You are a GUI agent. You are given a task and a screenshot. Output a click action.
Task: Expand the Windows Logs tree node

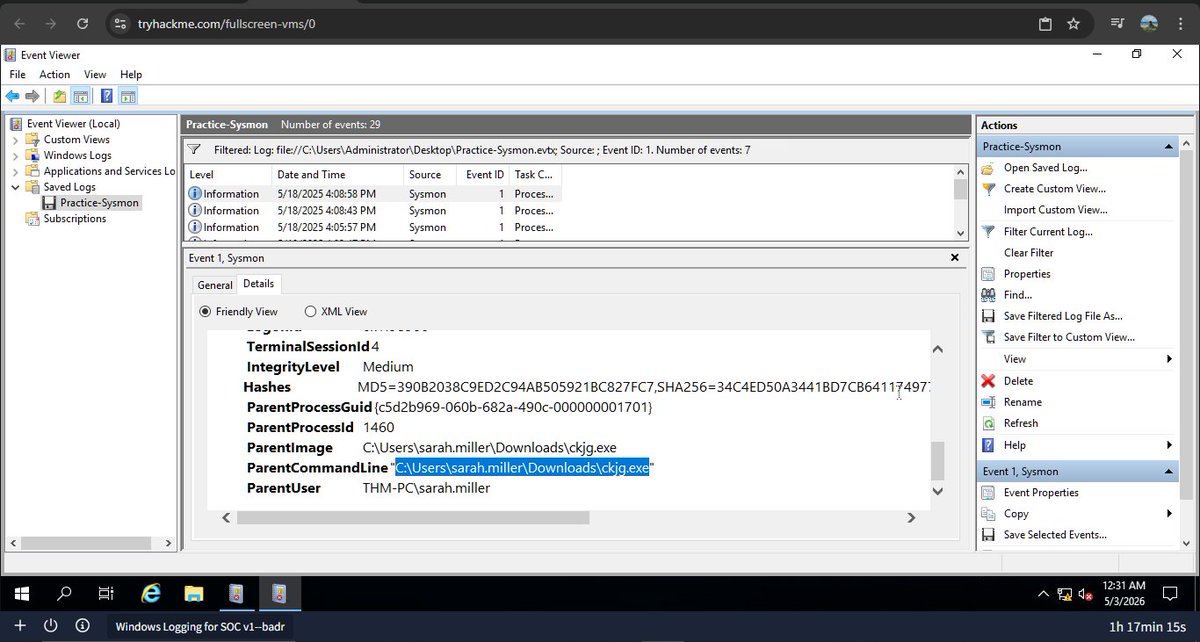point(15,156)
